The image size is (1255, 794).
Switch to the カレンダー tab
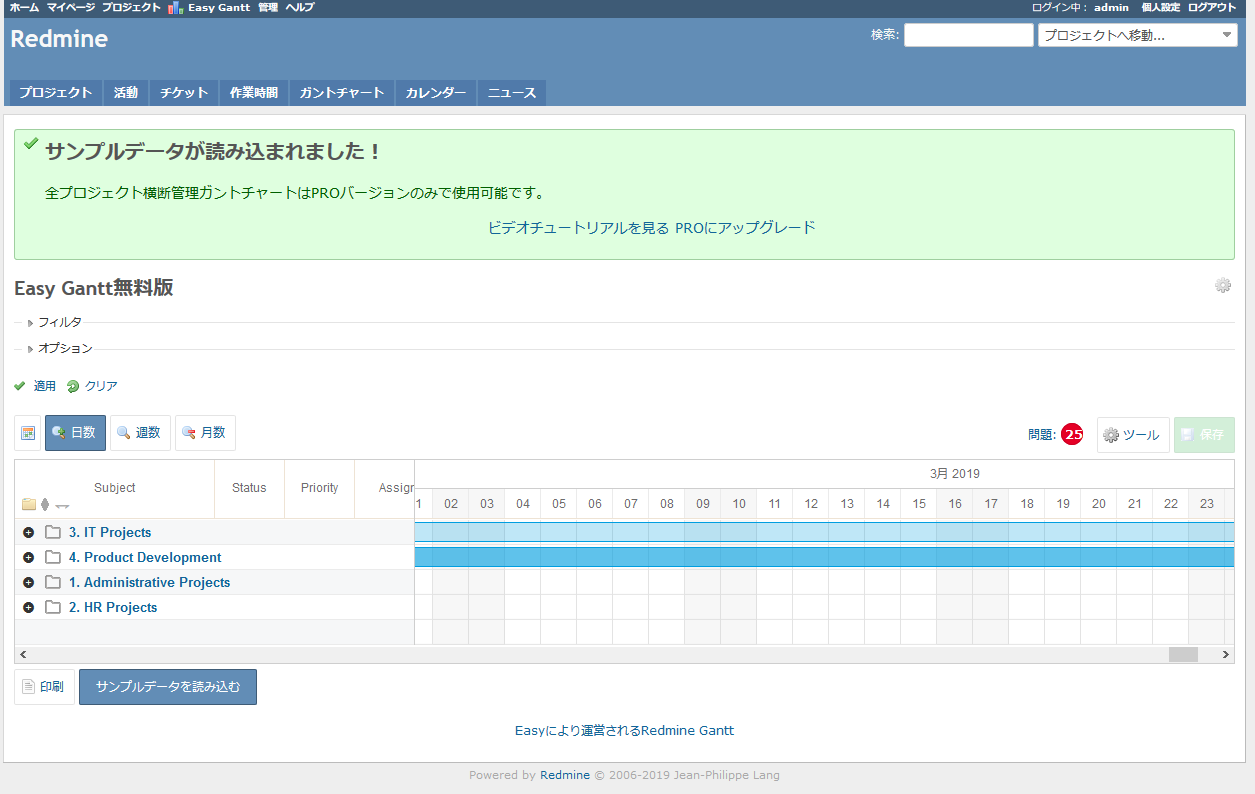pyautogui.click(x=435, y=92)
